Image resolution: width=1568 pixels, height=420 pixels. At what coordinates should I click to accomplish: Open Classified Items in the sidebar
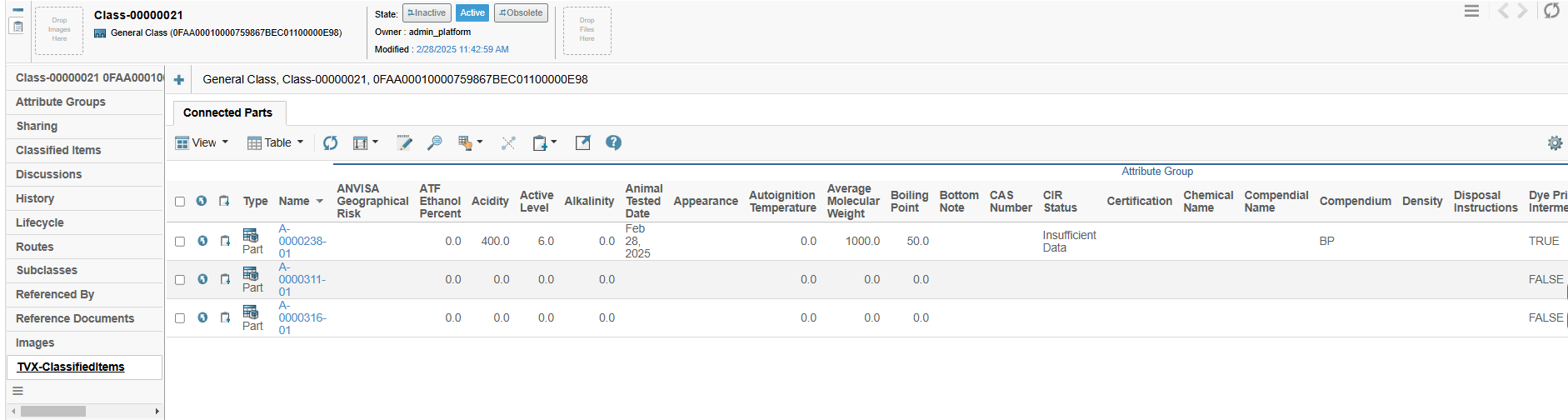[x=58, y=150]
